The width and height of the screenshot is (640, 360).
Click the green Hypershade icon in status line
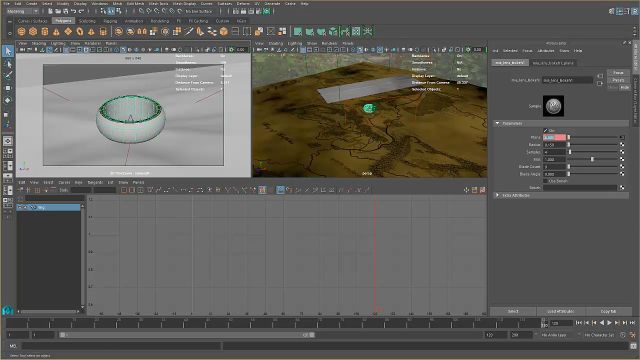pos(267,11)
